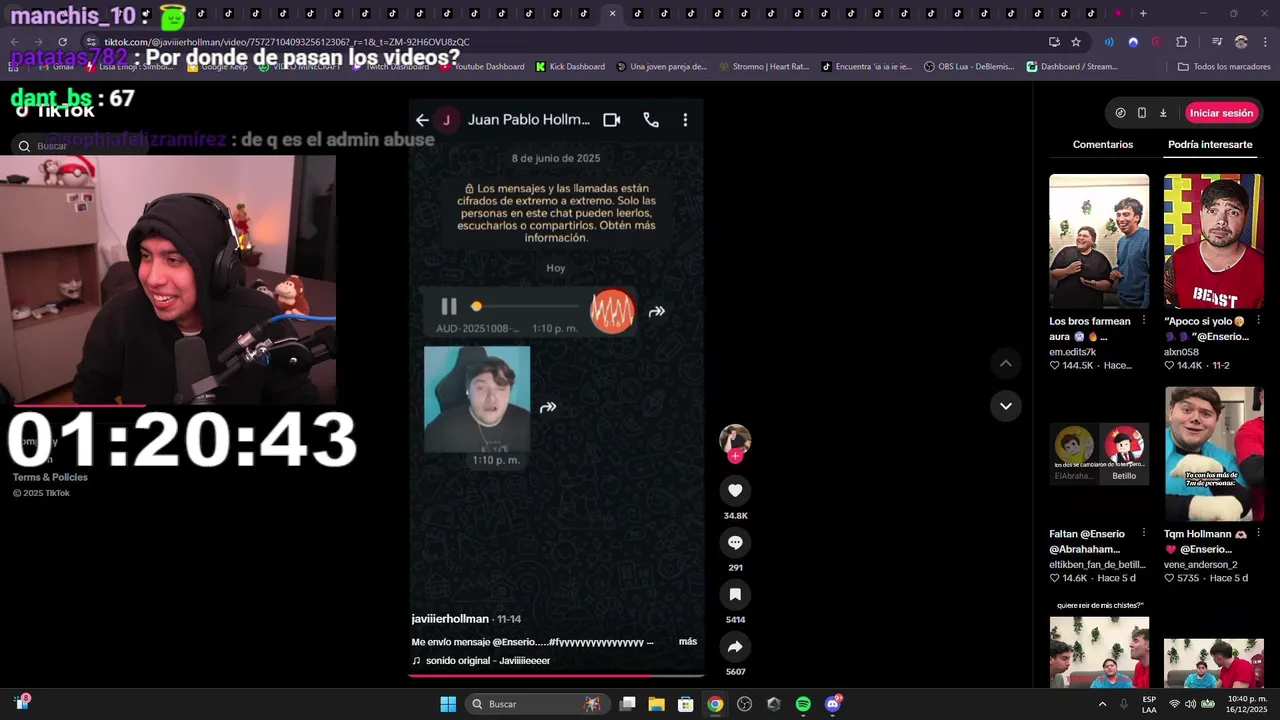Open options for Faltan @Enserio video
The width and height of the screenshot is (1280, 720).
point(1143,534)
